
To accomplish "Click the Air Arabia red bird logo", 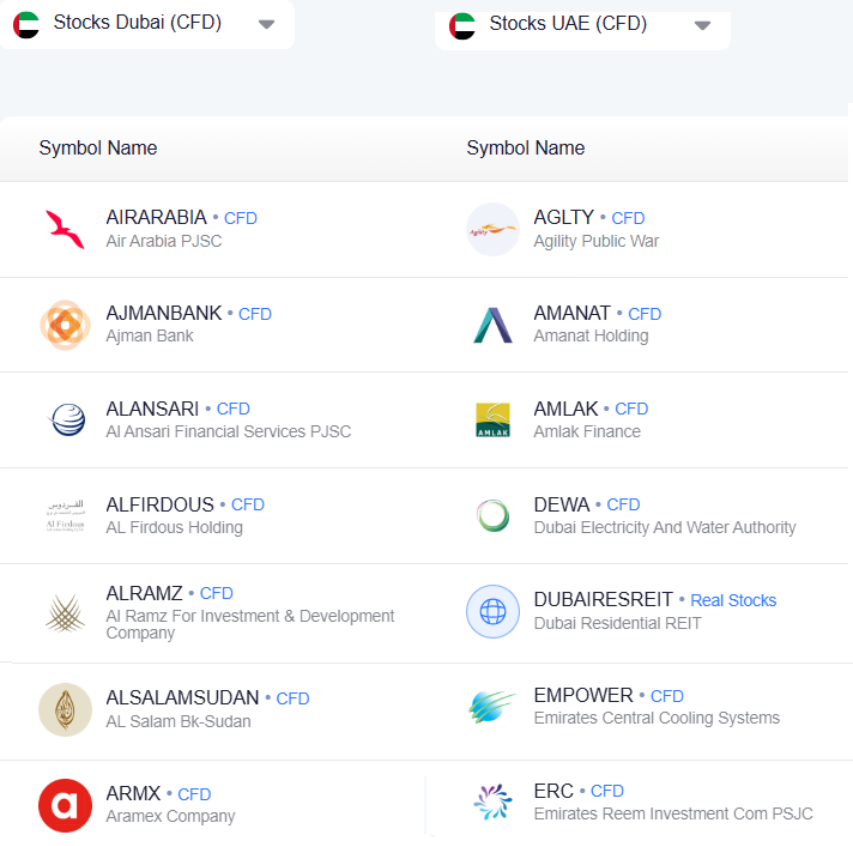I will (65, 229).
